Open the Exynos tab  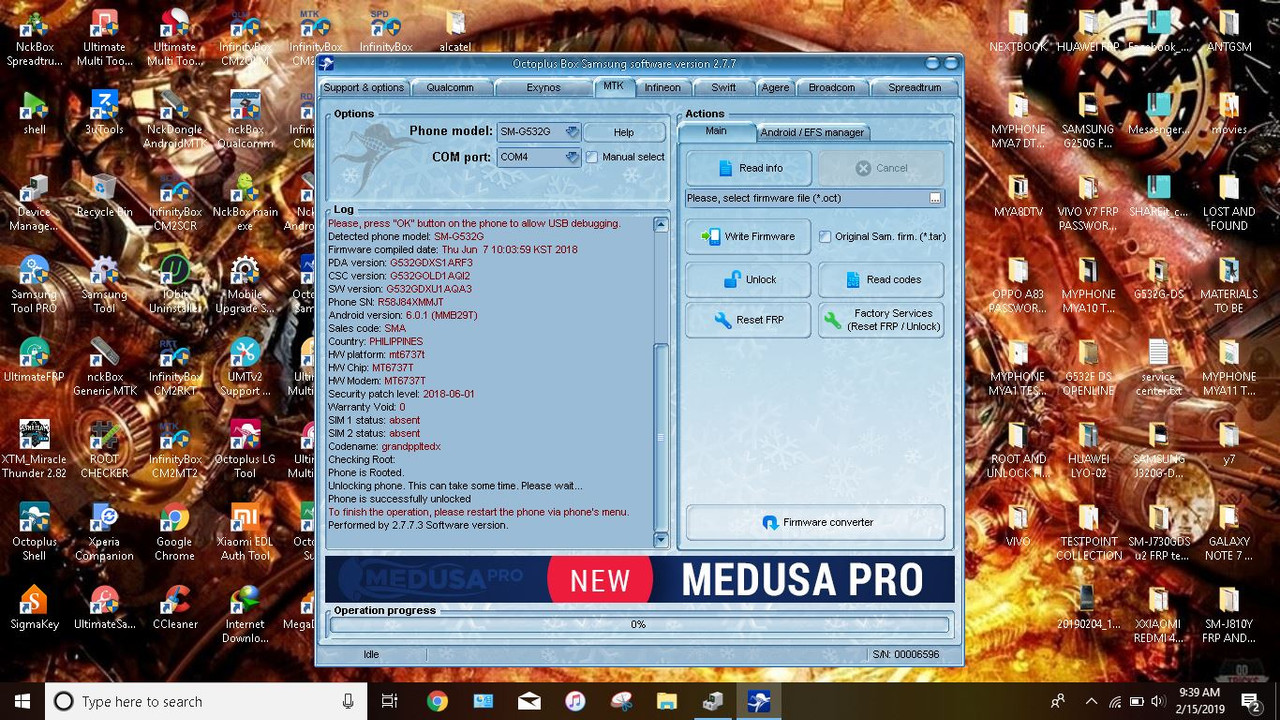tap(543, 88)
